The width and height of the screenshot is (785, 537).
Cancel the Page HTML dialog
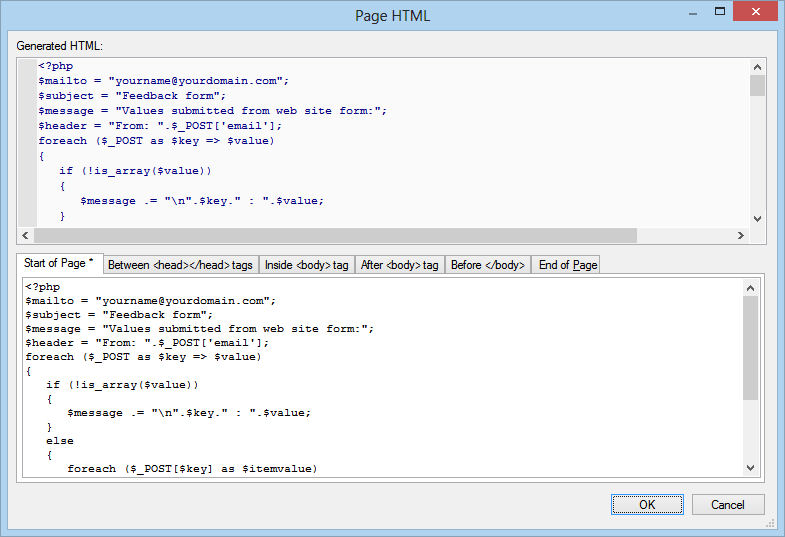point(727,505)
